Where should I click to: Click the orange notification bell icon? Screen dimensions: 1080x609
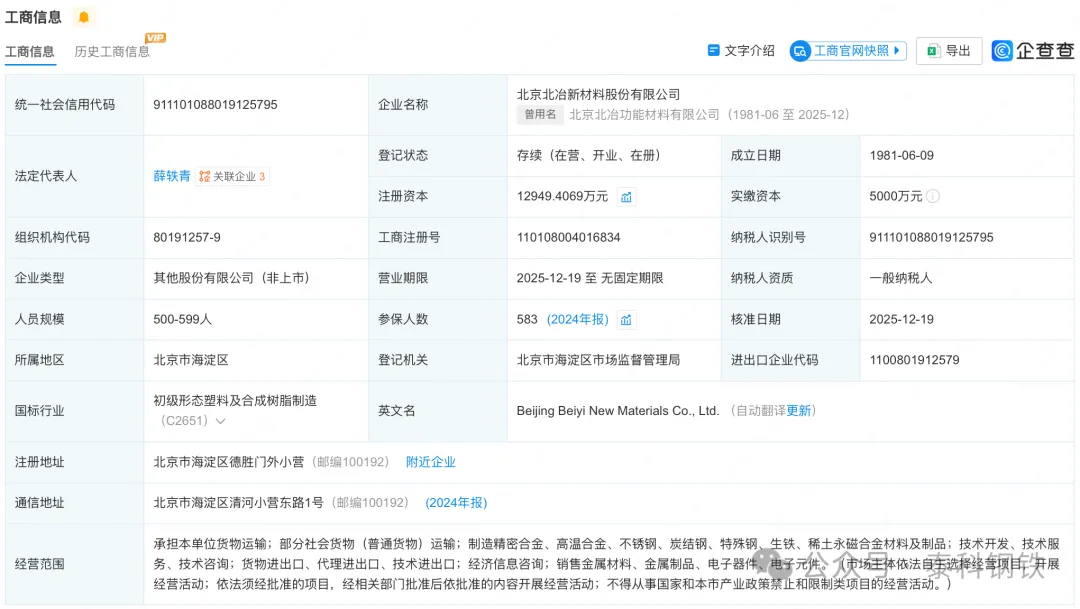(x=83, y=17)
